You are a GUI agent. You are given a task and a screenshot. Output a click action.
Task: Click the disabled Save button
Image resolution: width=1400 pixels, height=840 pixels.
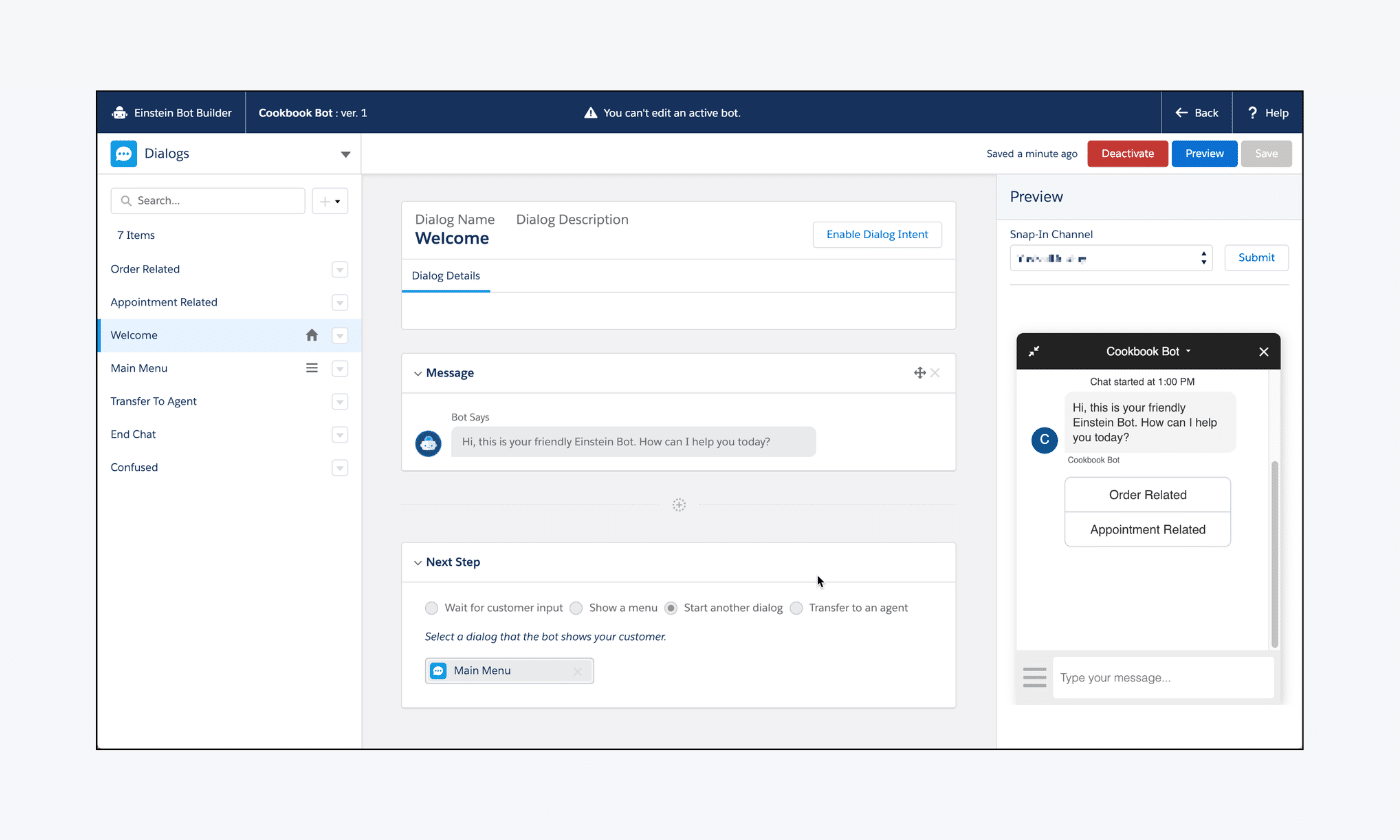tap(1266, 154)
